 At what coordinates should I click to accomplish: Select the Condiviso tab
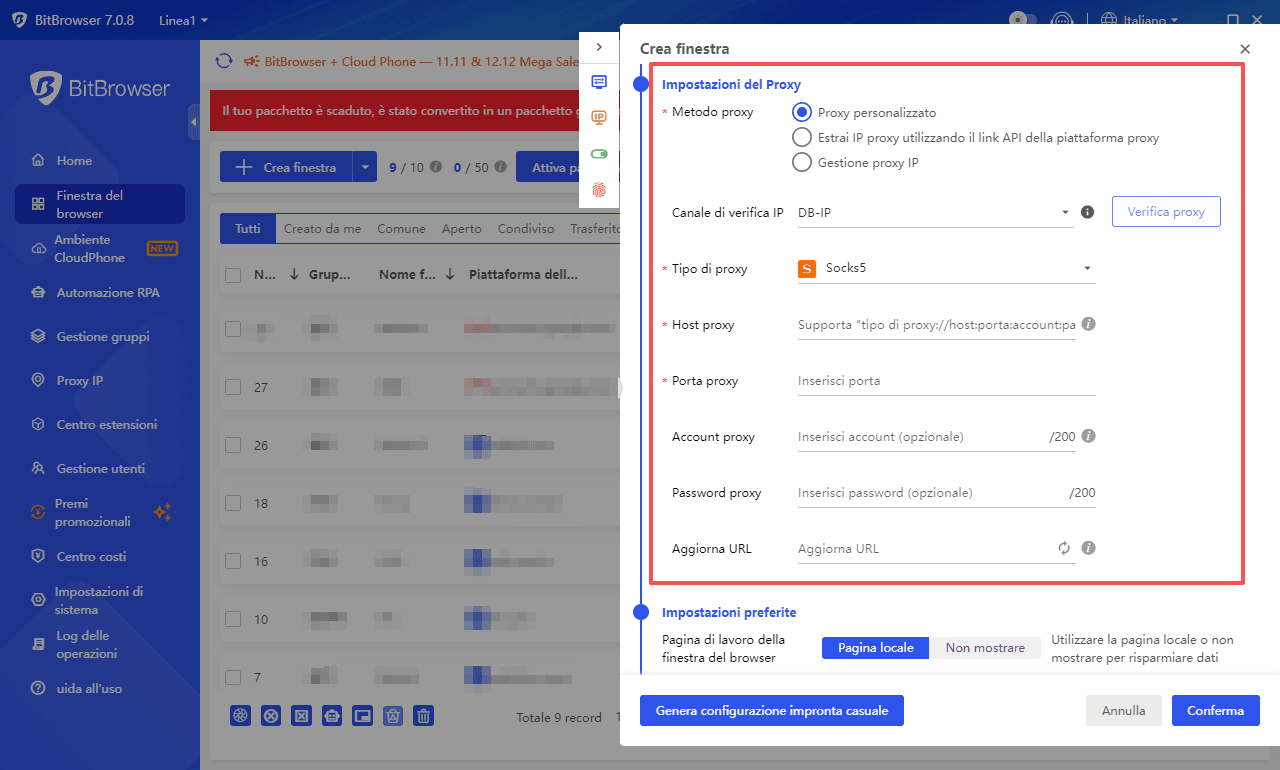(x=526, y=228)
